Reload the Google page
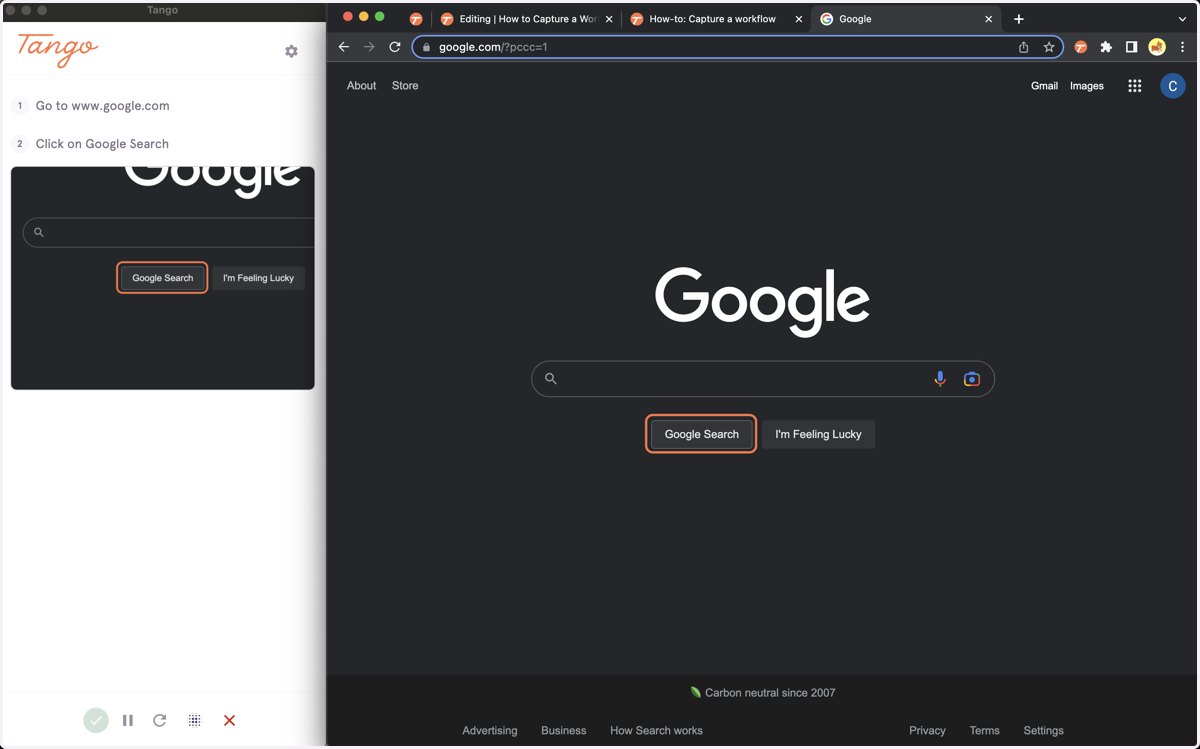Viewport: 1200px width, 749px height. click(x=395, y=47)
